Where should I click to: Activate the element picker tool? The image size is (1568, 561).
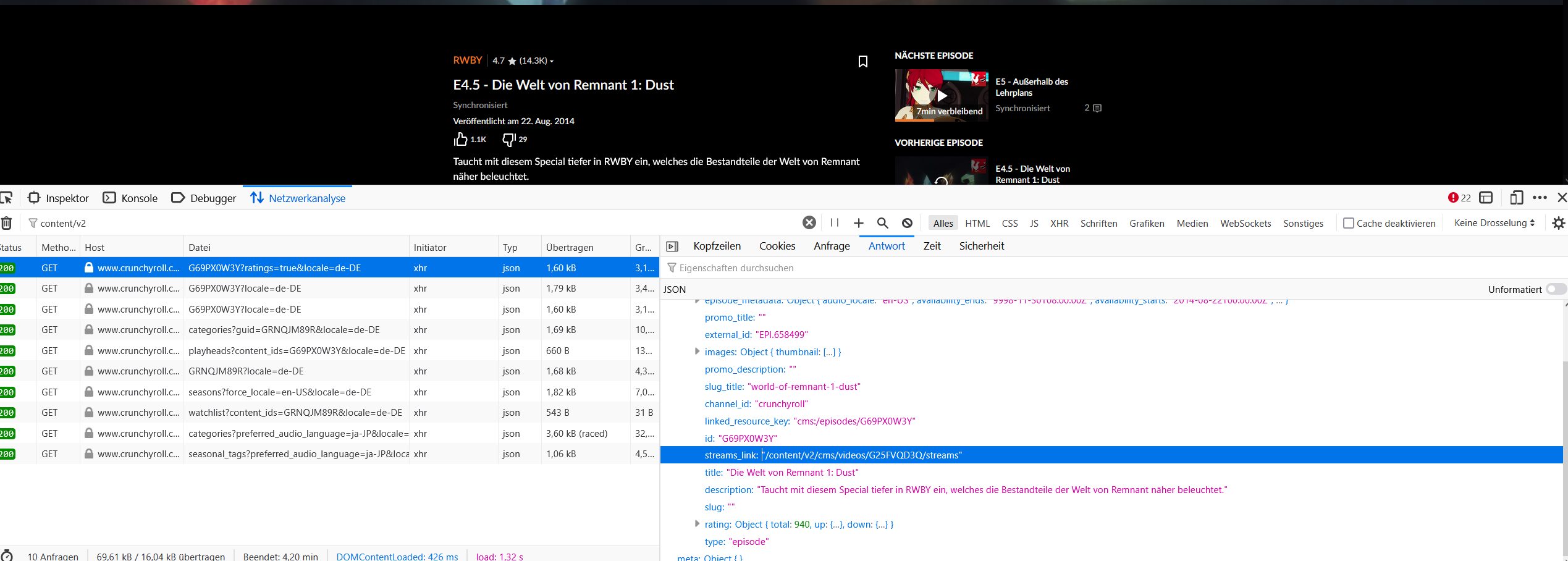pyautogui.click(x=7, y=198)
